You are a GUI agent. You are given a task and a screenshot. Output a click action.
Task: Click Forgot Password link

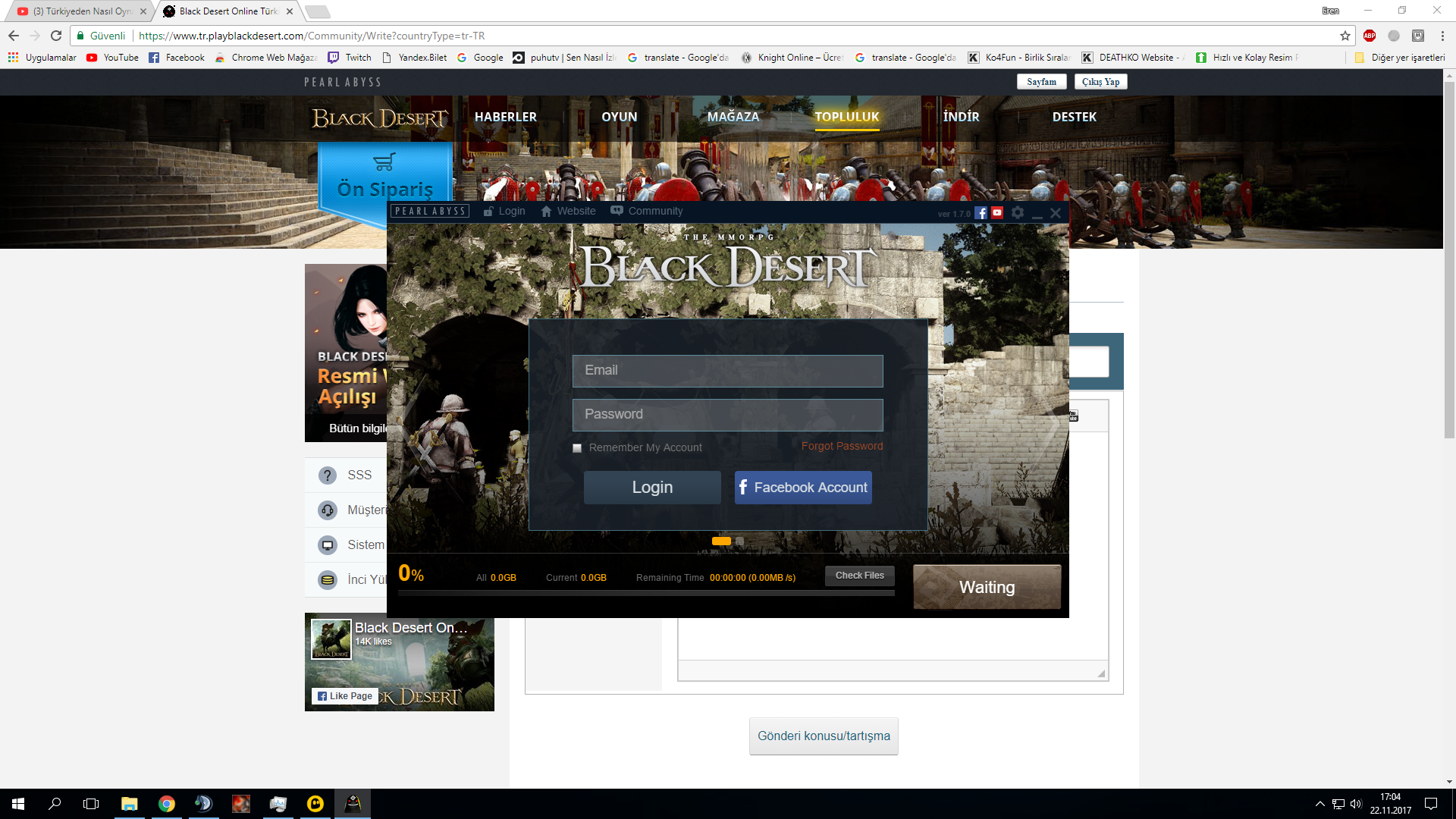click(842, 446)
